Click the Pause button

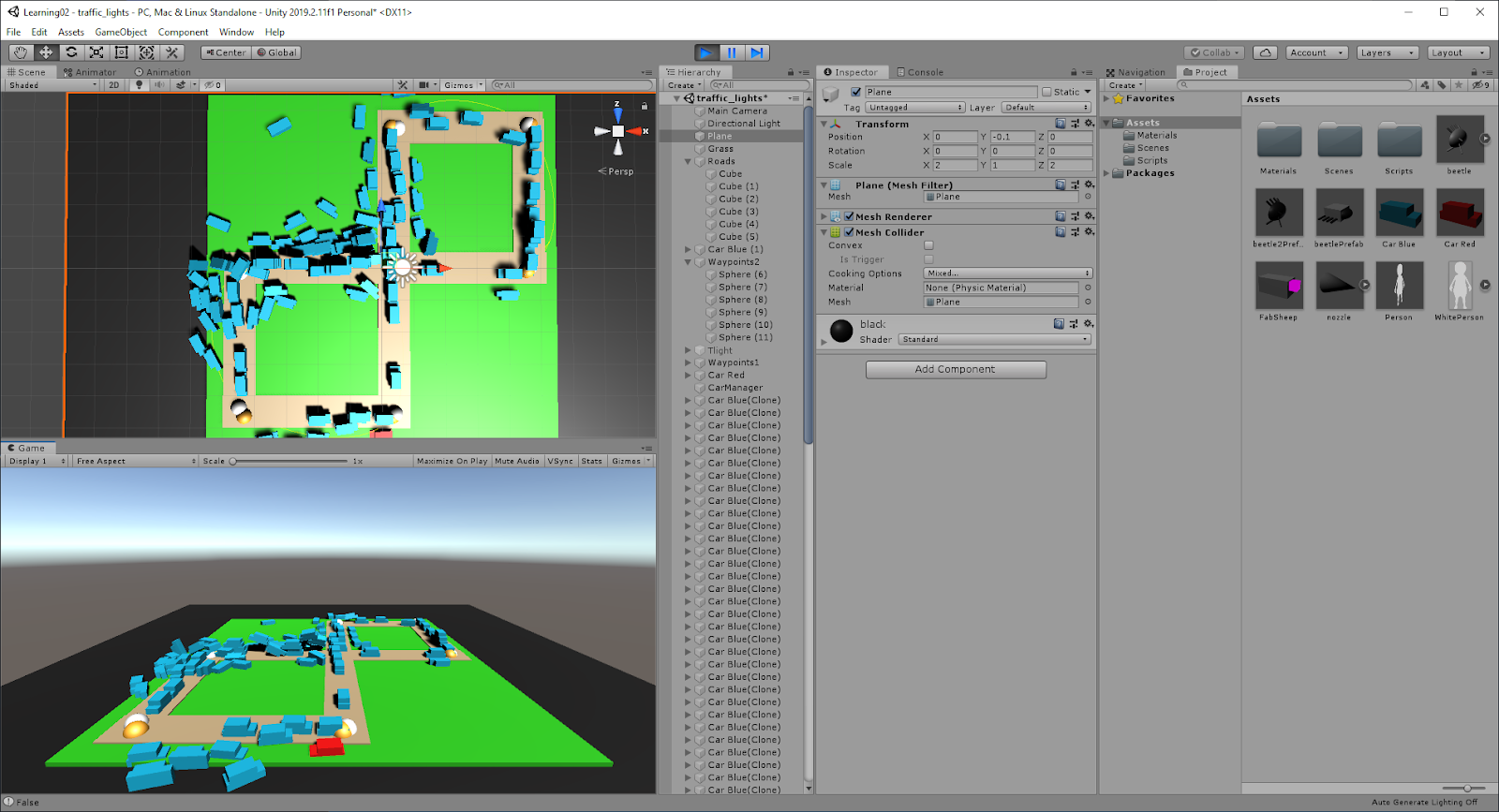(x=732, y=52)
